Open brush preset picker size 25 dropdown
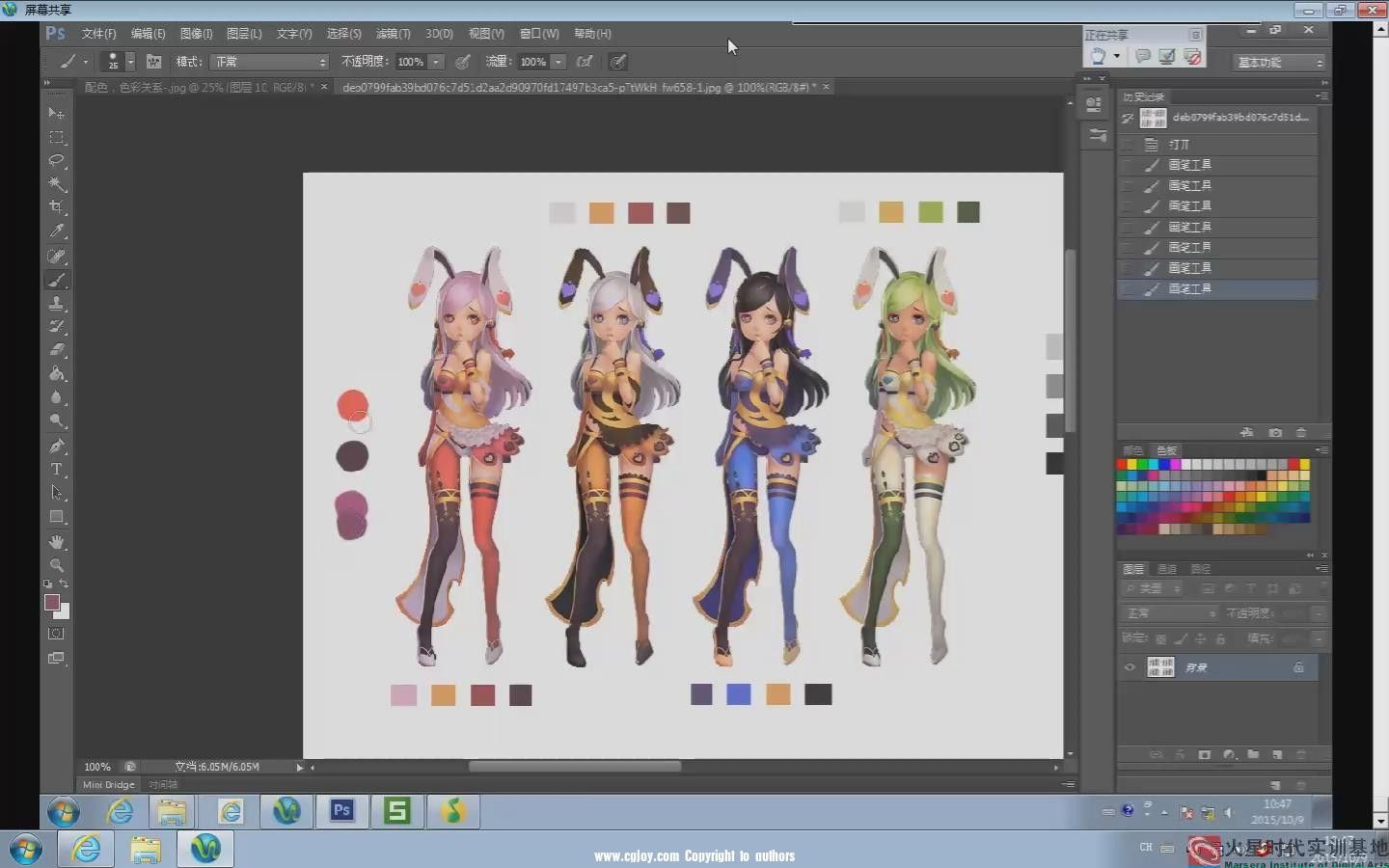This screenshot has width=1389, height=868. [x=130, y=62]
